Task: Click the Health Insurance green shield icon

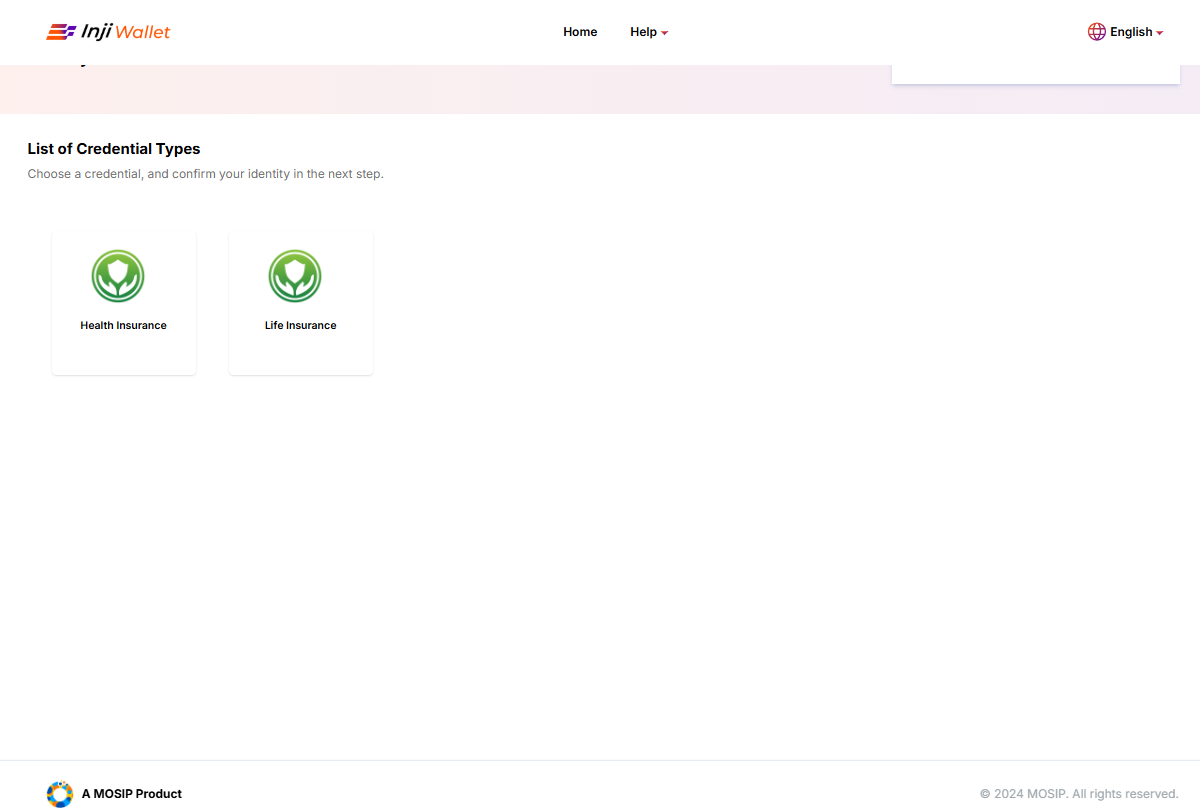Action: point(118,276)
